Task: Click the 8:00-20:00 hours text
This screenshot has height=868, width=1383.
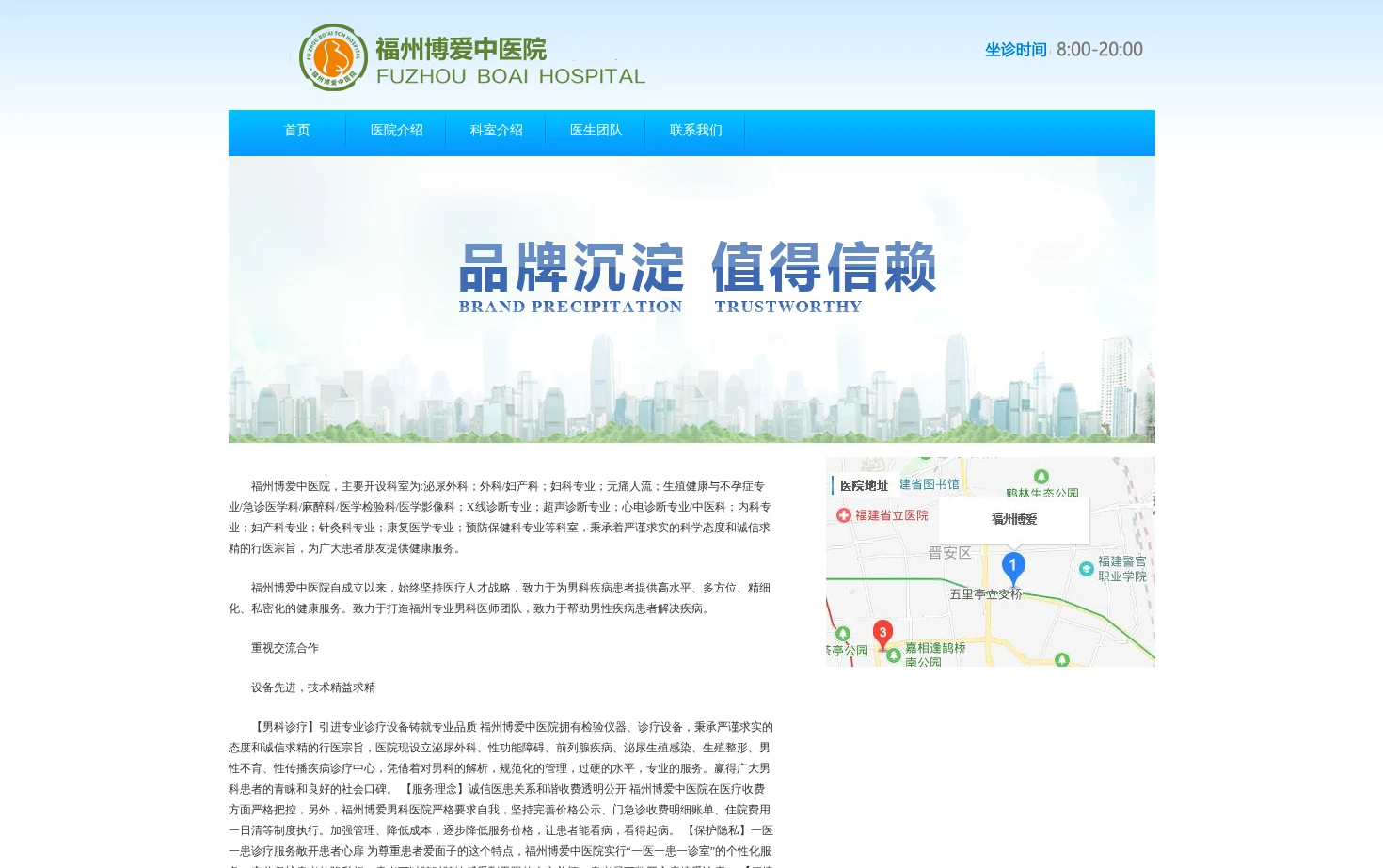Action: pos(1100,50)
